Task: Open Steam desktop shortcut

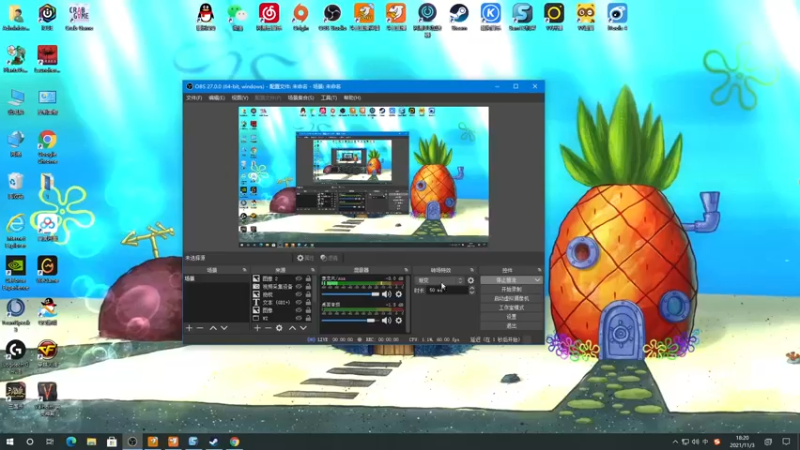Action: 459,17
